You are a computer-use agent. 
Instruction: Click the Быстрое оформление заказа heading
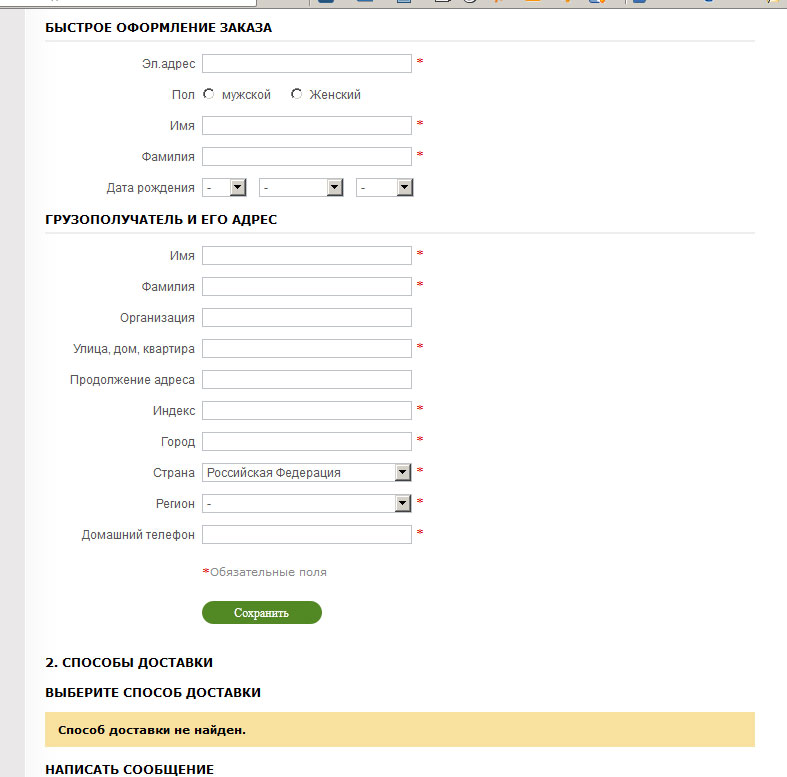(159, 28)
